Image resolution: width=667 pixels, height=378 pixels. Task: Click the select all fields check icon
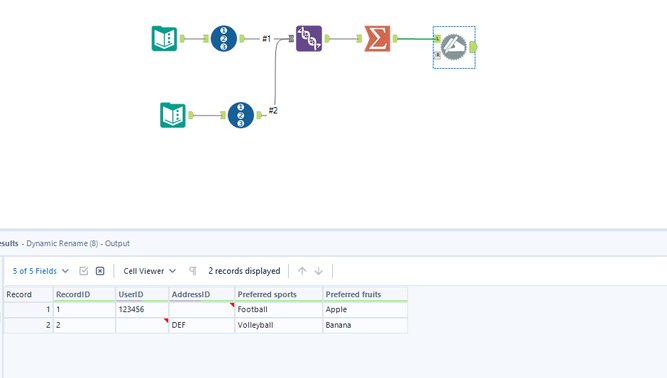pos(84,271)
